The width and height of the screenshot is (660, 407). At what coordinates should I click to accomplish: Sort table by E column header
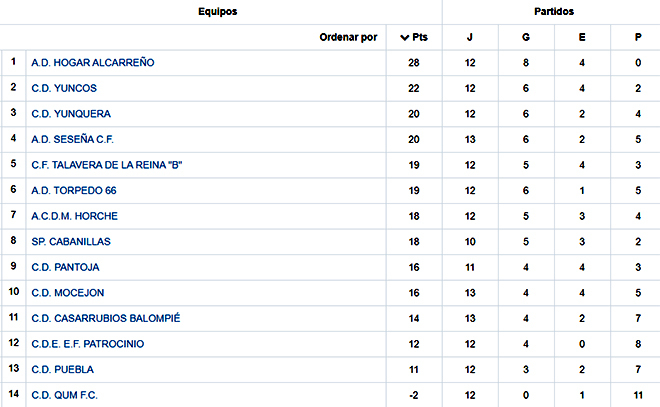pyautogui.click(x=582, y=37)
